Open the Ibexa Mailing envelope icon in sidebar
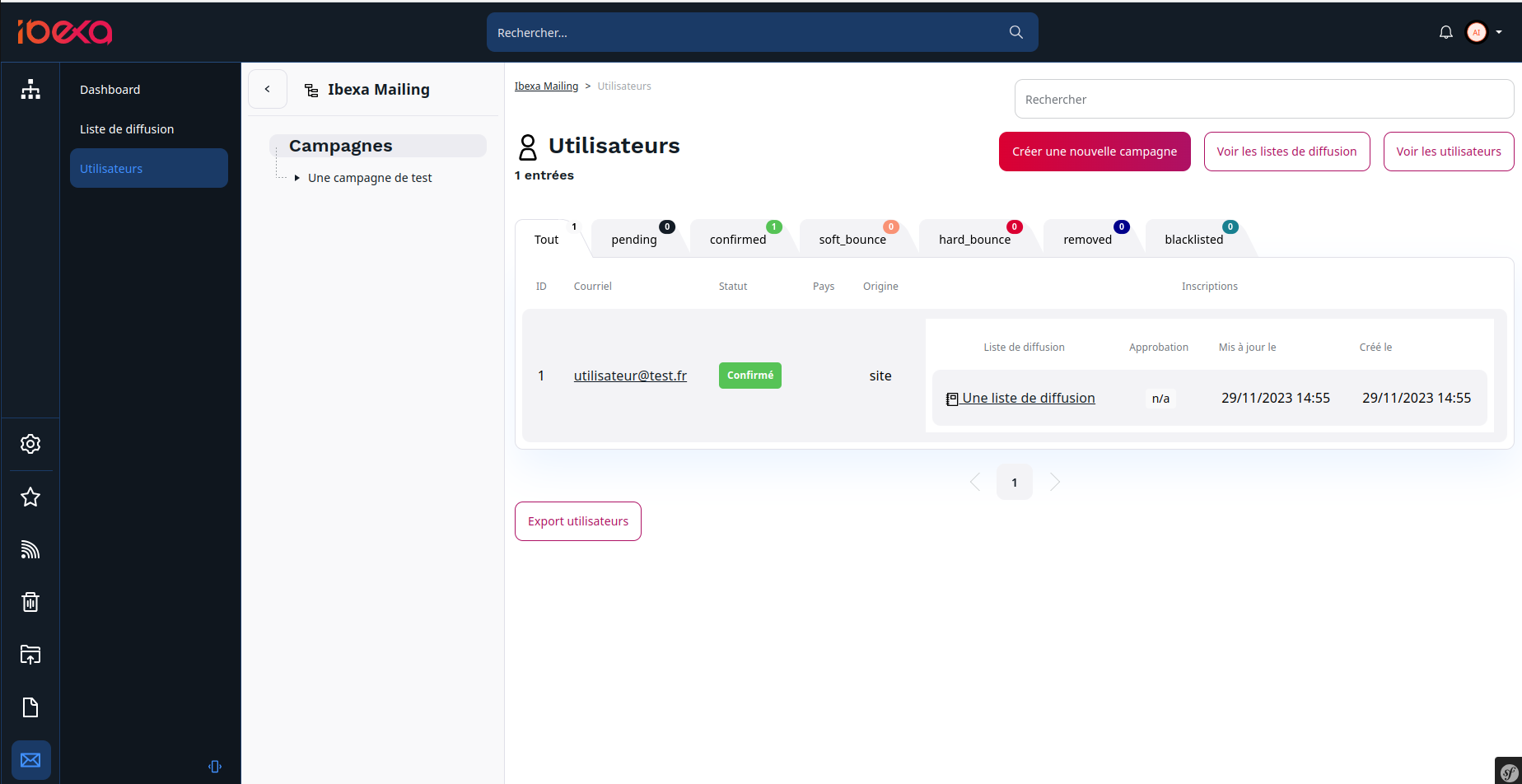This screenshot has height=784, width=1522. point(30,760)
